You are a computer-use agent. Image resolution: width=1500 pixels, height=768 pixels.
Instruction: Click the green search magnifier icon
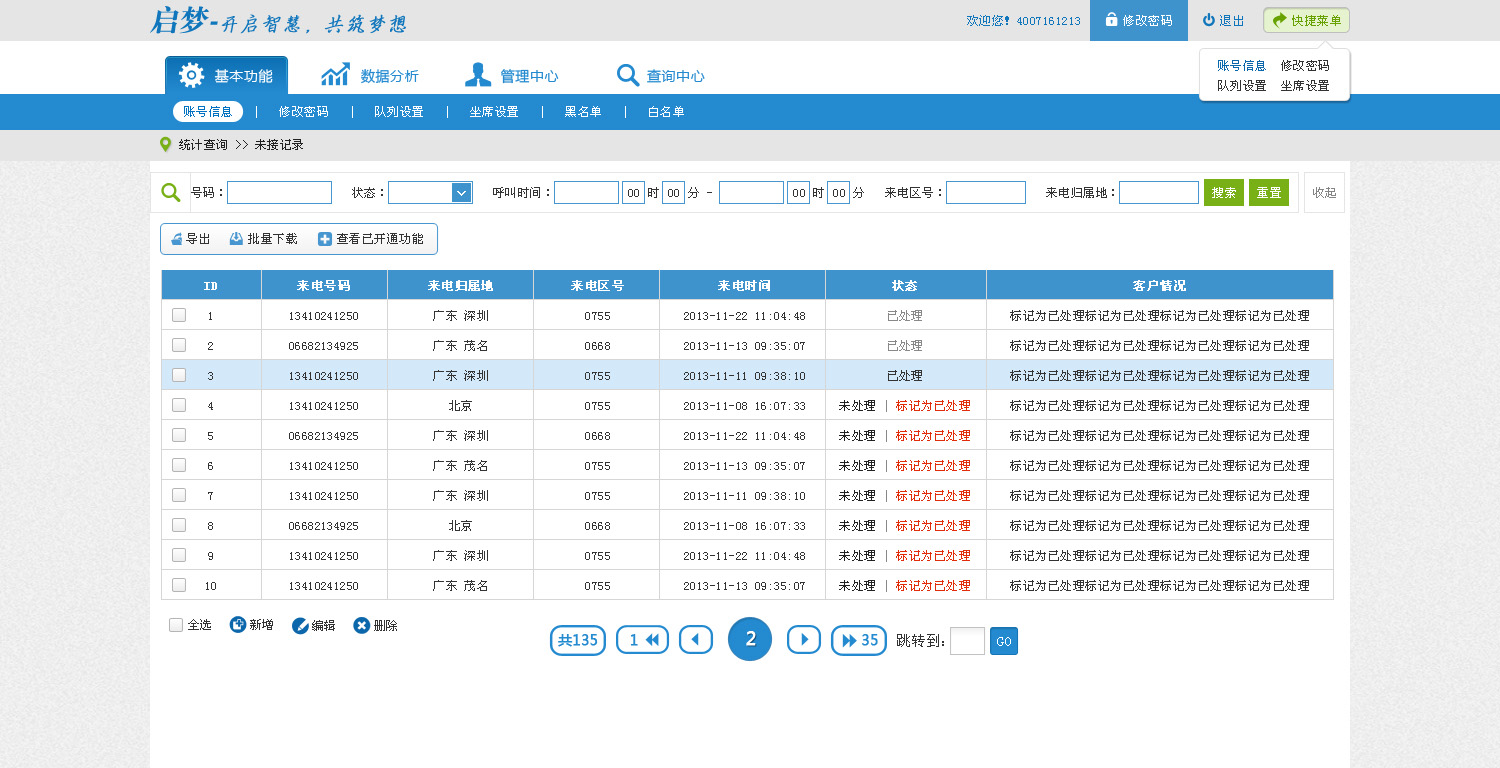[171, 192]
